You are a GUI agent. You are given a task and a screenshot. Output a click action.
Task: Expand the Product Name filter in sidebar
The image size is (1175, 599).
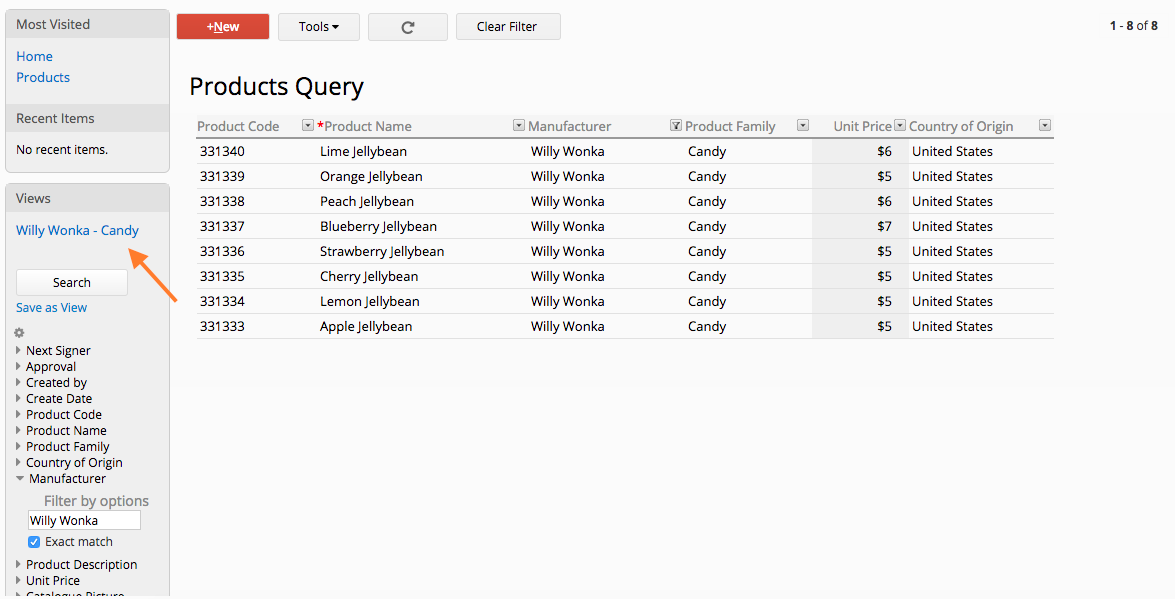pyautogui.click(x=19, y=430)
